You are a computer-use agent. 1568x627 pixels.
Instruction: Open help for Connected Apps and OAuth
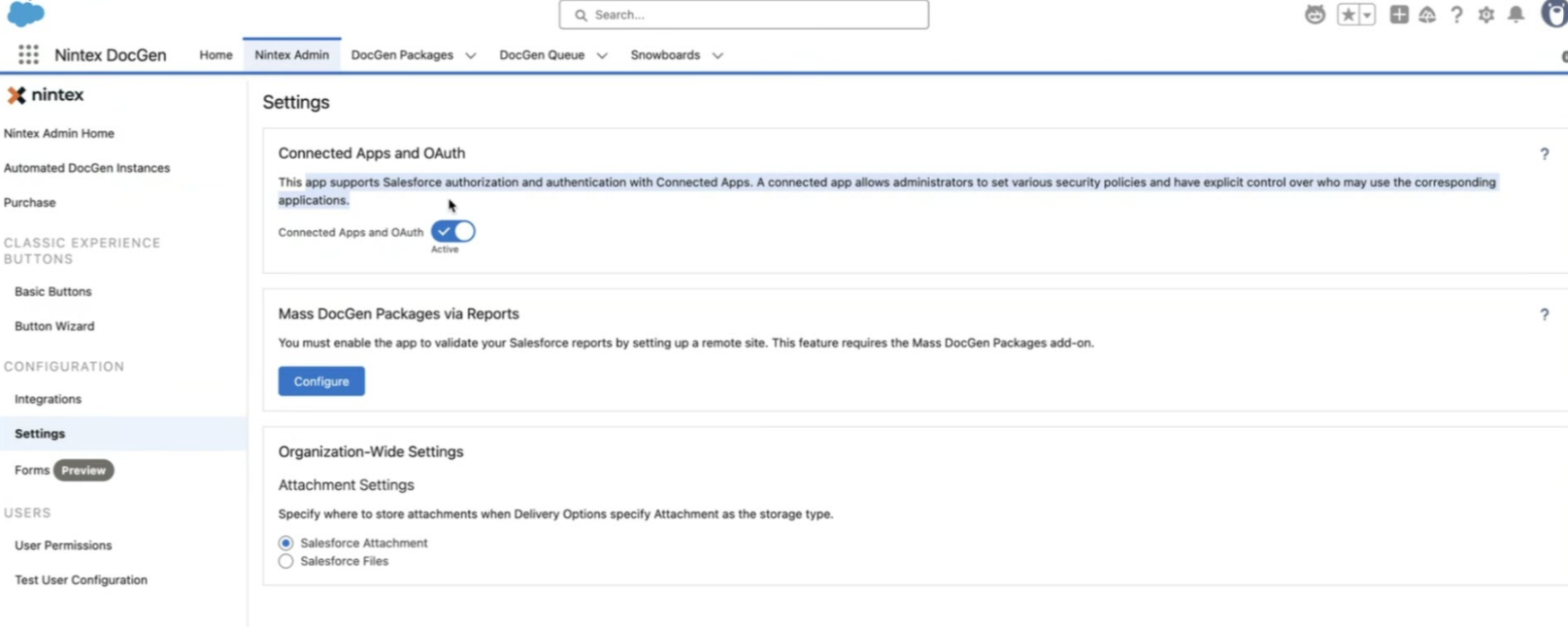[x=1544, y=153]
